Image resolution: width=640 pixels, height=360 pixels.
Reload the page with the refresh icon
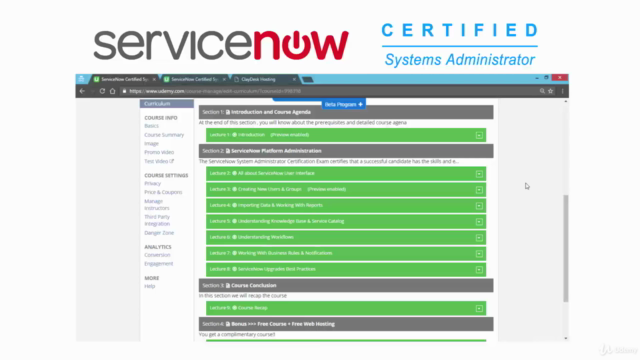[102, 91]
